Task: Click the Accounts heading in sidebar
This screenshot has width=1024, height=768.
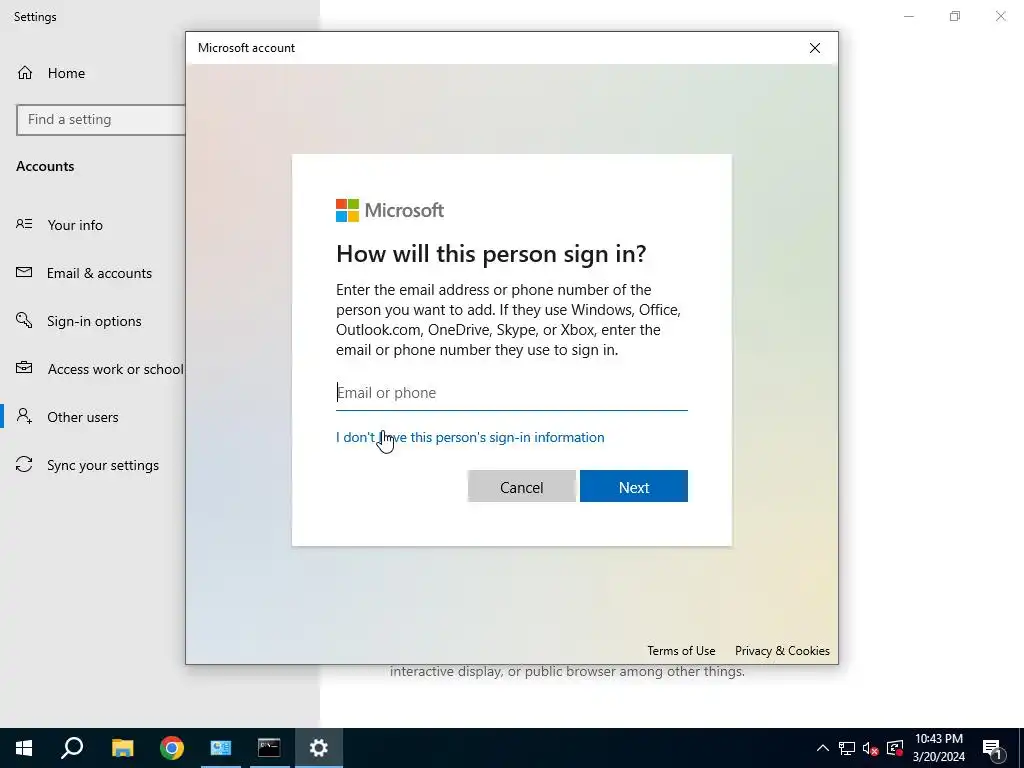Action: click(x=45, y=166)
